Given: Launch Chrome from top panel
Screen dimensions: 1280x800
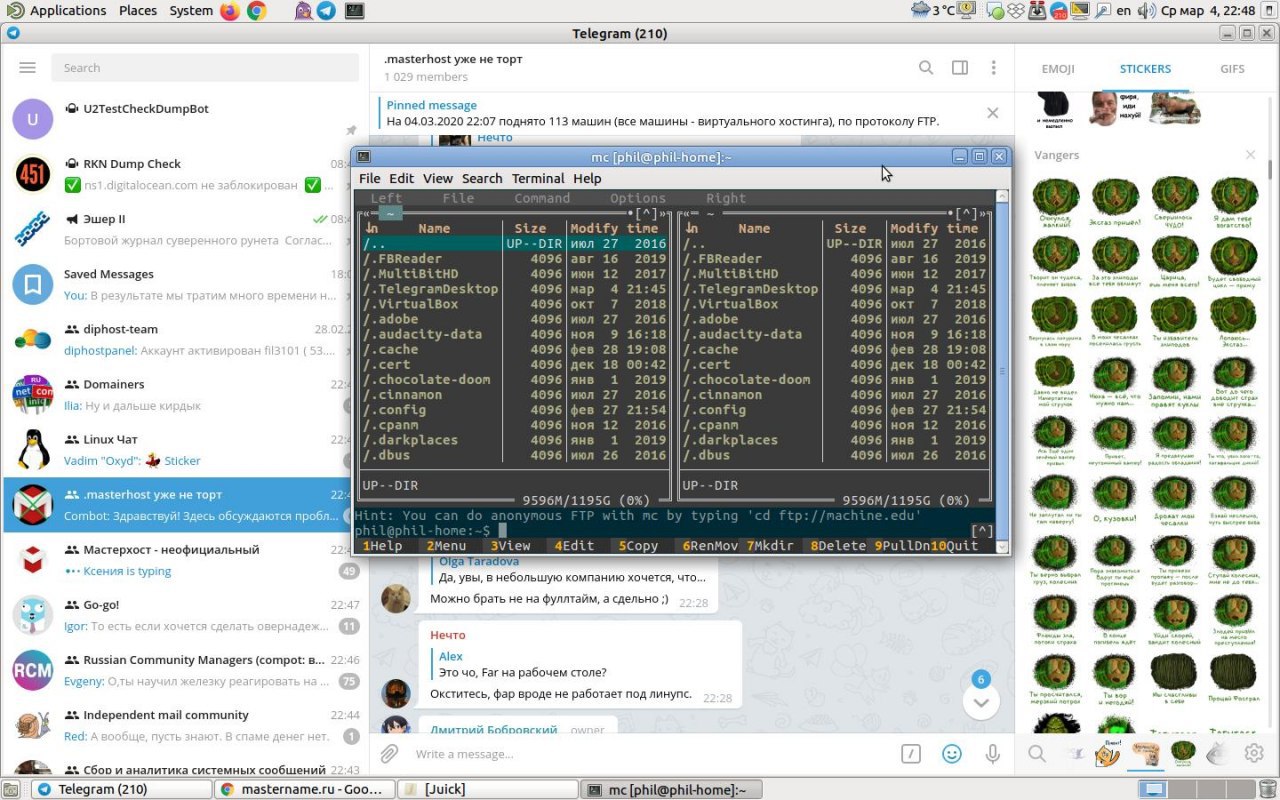Looking at the screenshot, I should click(x=257, y=11).
